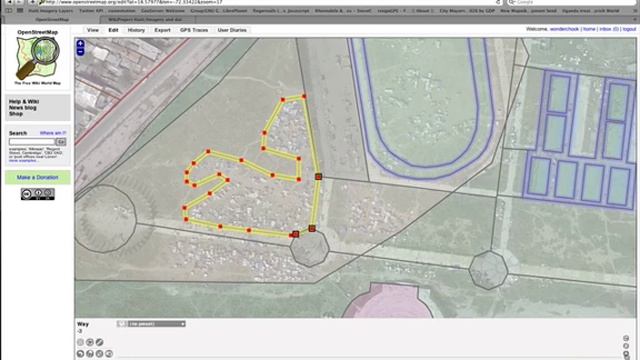Screen dimensions: 640x360
Task: Click the preset category icon beside the dropdown
Action: click(x=122, y=324)
